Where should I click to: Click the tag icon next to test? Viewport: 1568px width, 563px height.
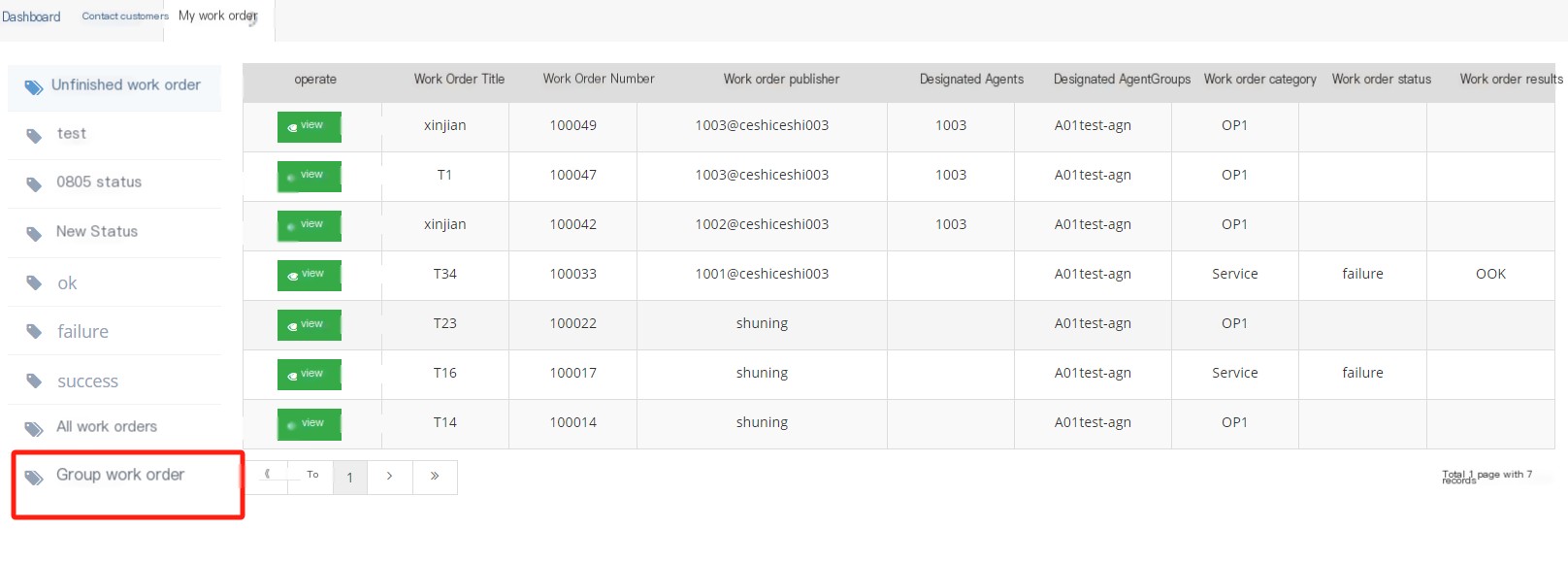pyautogui.click(x=34, y=136)
